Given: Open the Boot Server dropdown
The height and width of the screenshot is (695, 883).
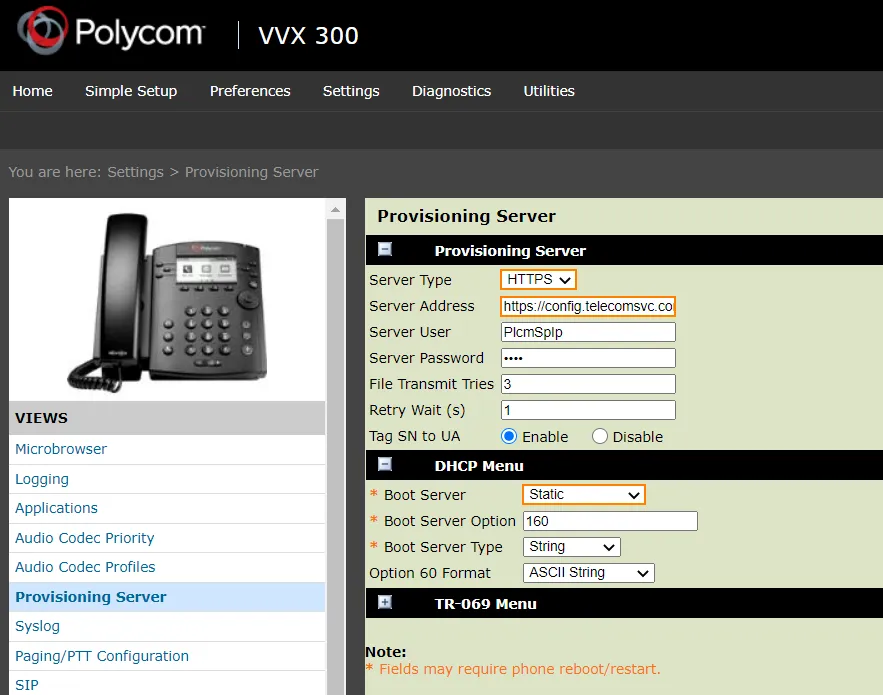Looking at the screenshot, I should click(583, 494).
